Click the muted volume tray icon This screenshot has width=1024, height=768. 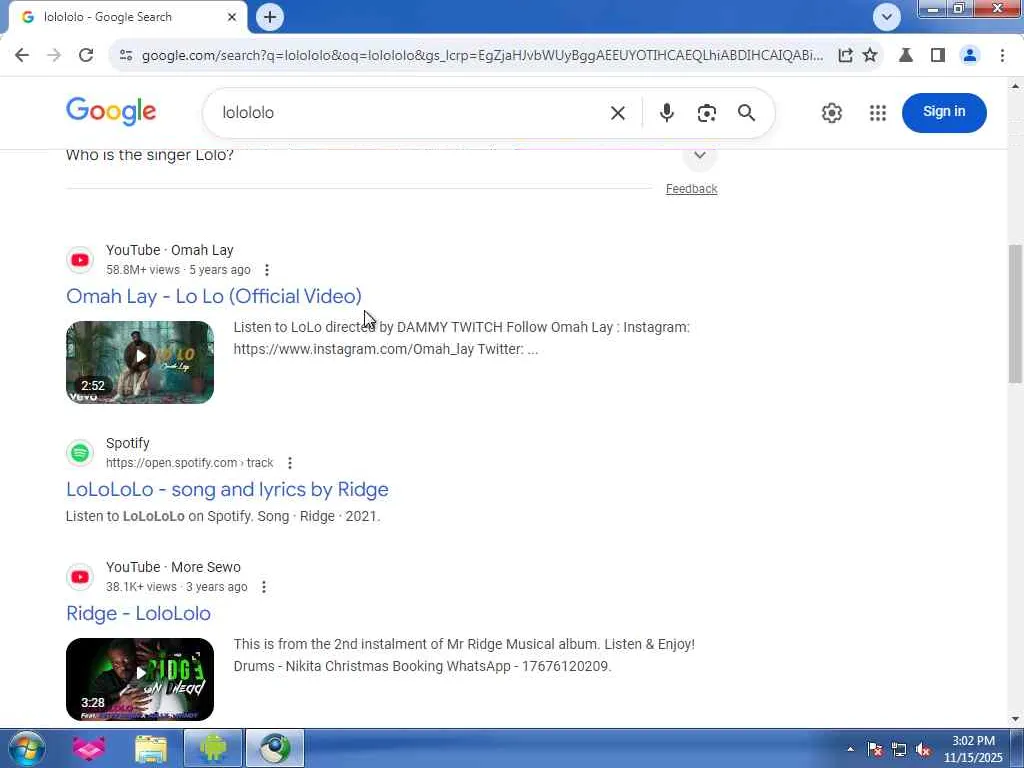coord(923,749)
